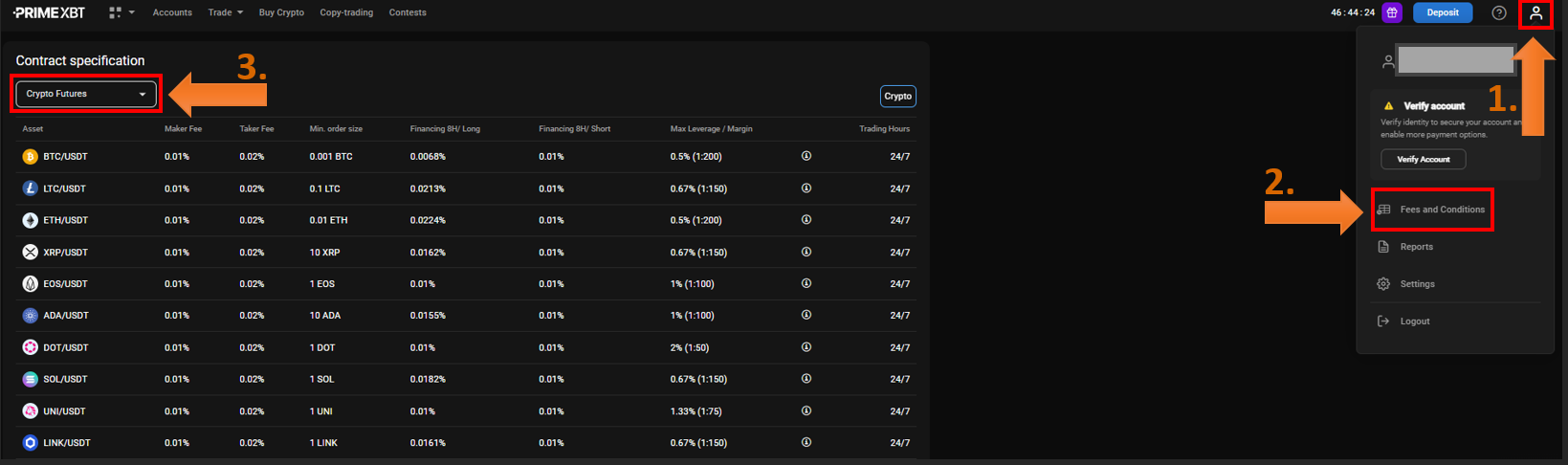This screenshot has height=465, width=1568.
Task: Click the ETH/USDT margin info icon
Action: [x=806, y=220]
